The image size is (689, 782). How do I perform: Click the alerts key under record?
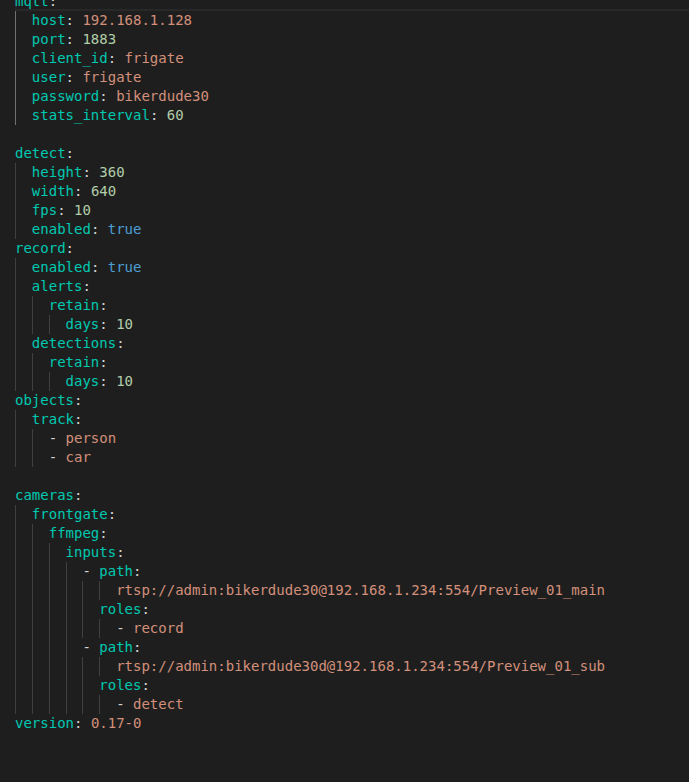pyautogui.click(x=57, y=286)
